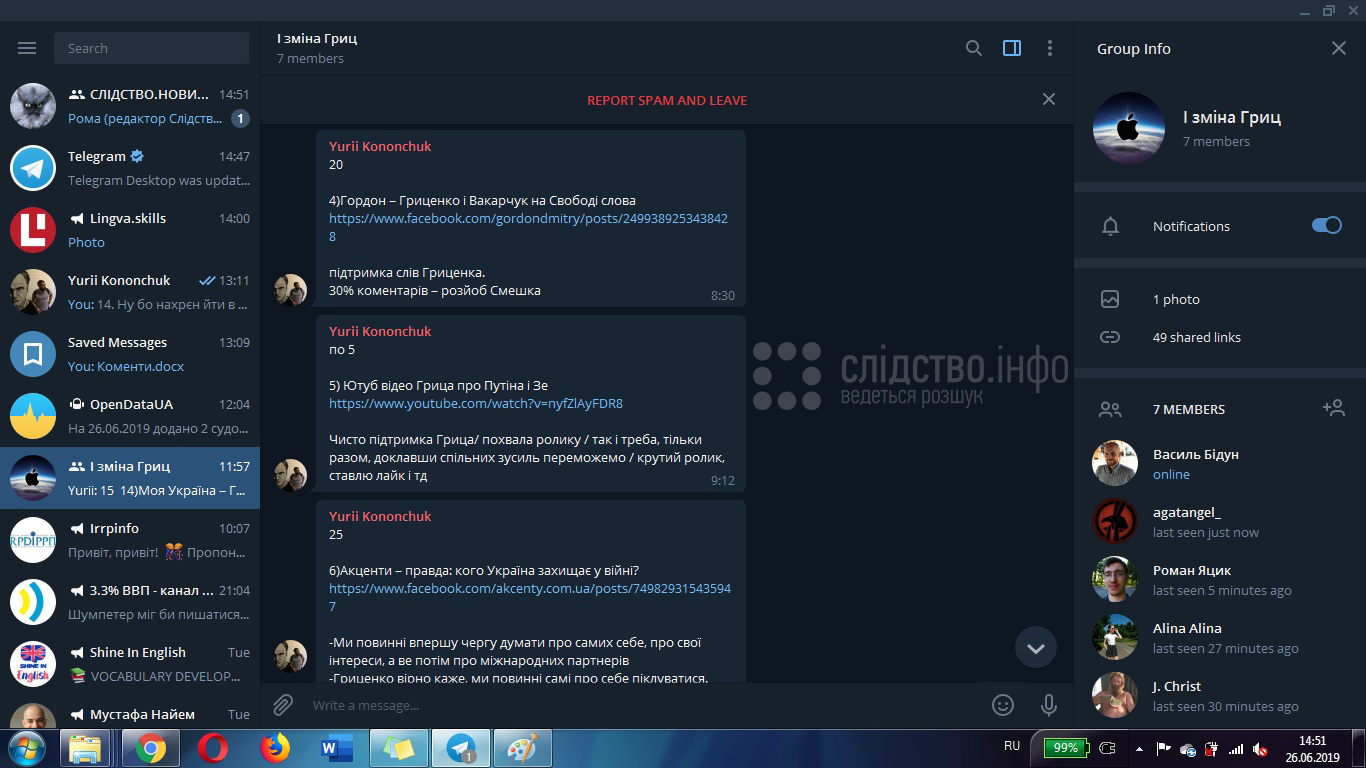This screenshot has width=1366, height=768.
Task: Click the RU language indicator
Action: [1012, 746]
